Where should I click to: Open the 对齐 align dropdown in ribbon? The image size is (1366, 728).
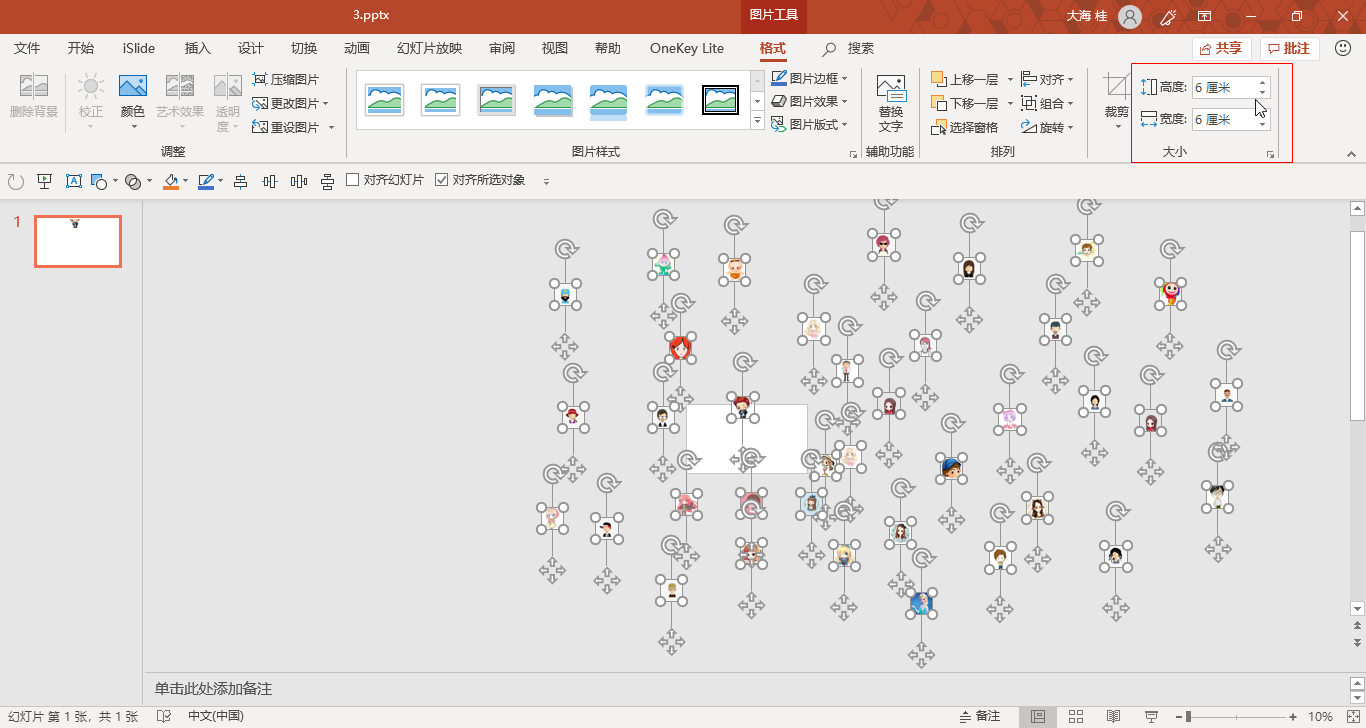(1047, 79)
